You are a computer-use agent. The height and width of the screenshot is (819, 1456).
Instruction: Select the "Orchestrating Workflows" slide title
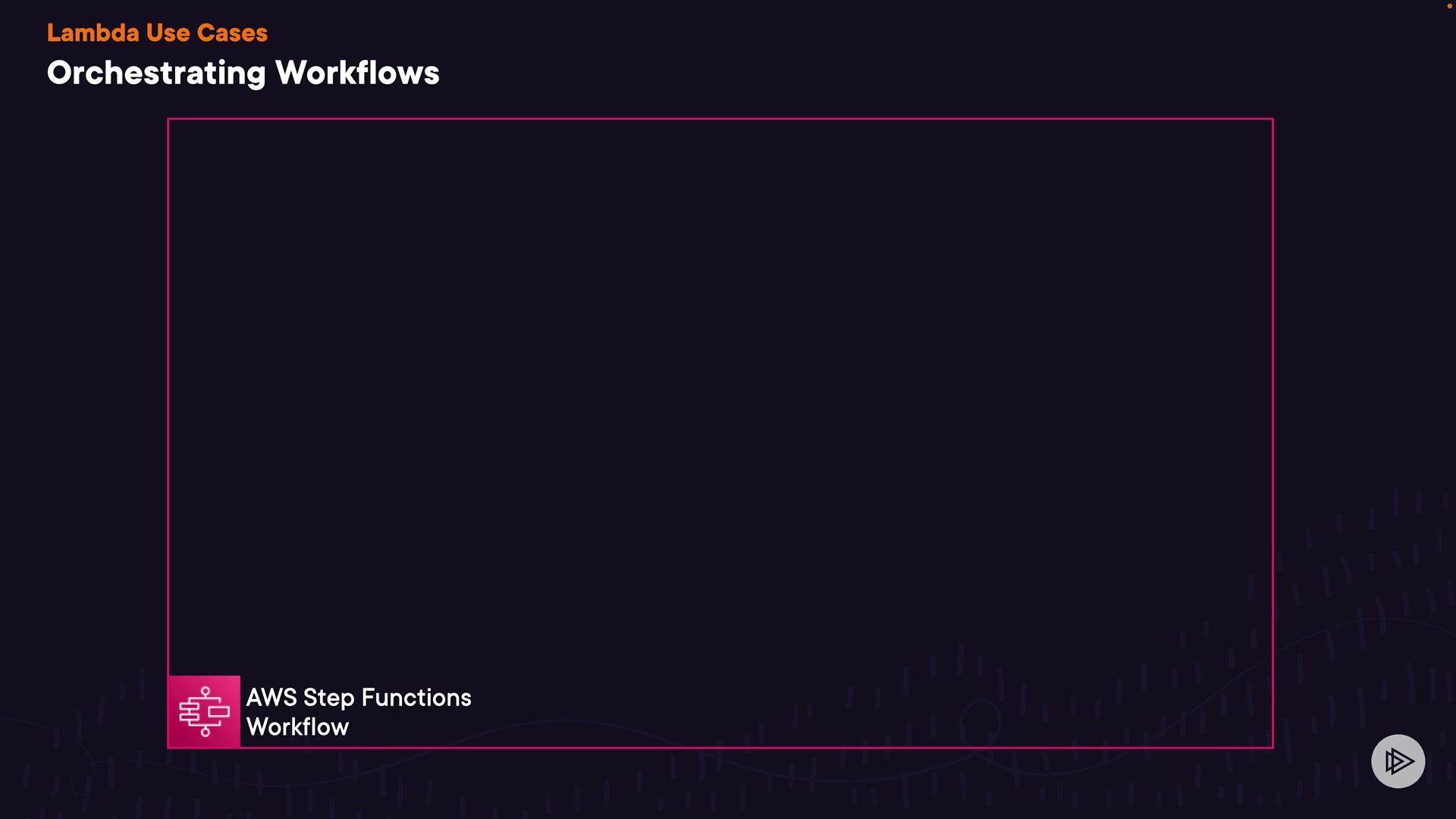pos(243,73)
